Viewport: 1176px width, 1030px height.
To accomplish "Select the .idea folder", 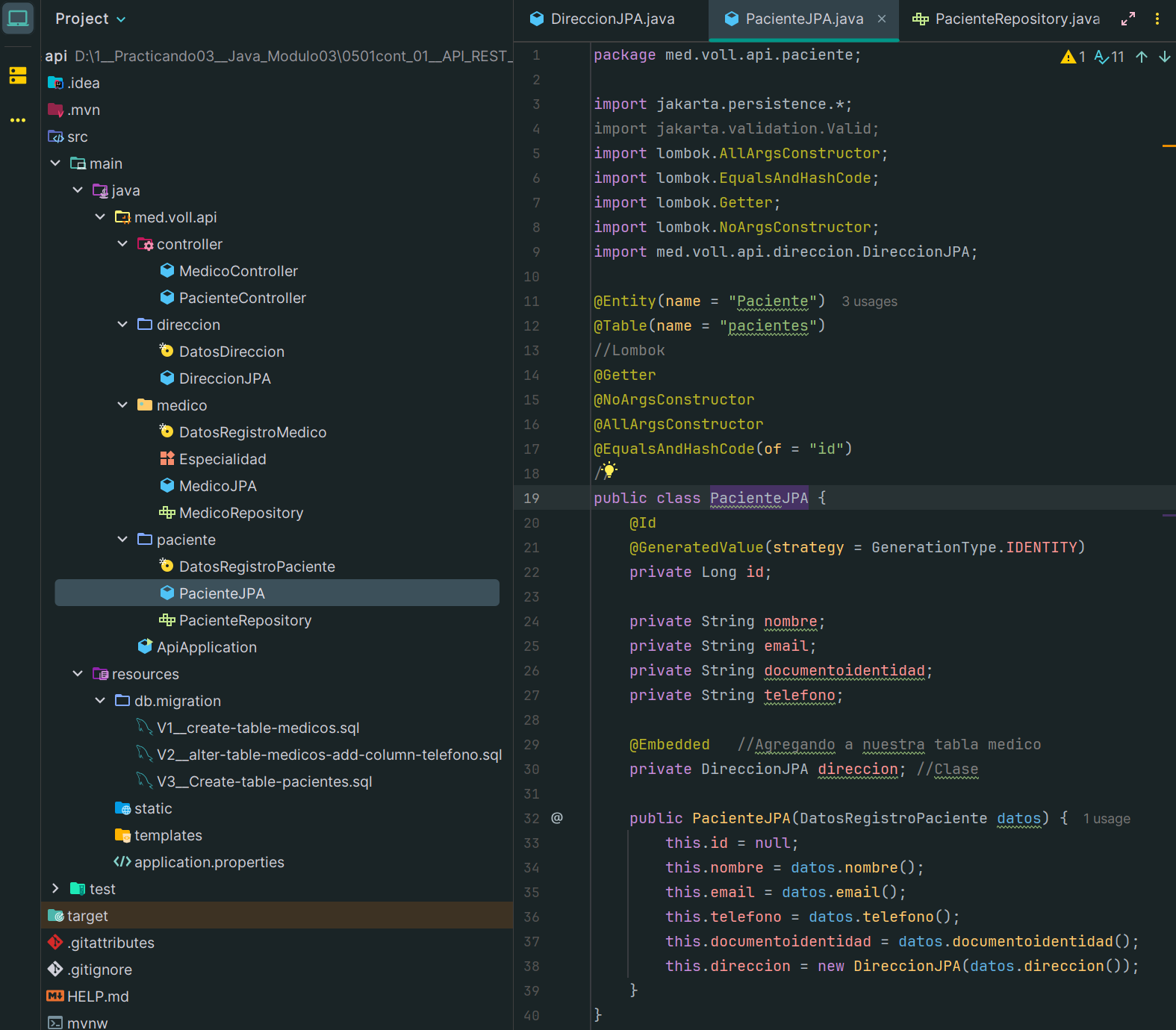I will pyautogui.click(x=74, y=83).
